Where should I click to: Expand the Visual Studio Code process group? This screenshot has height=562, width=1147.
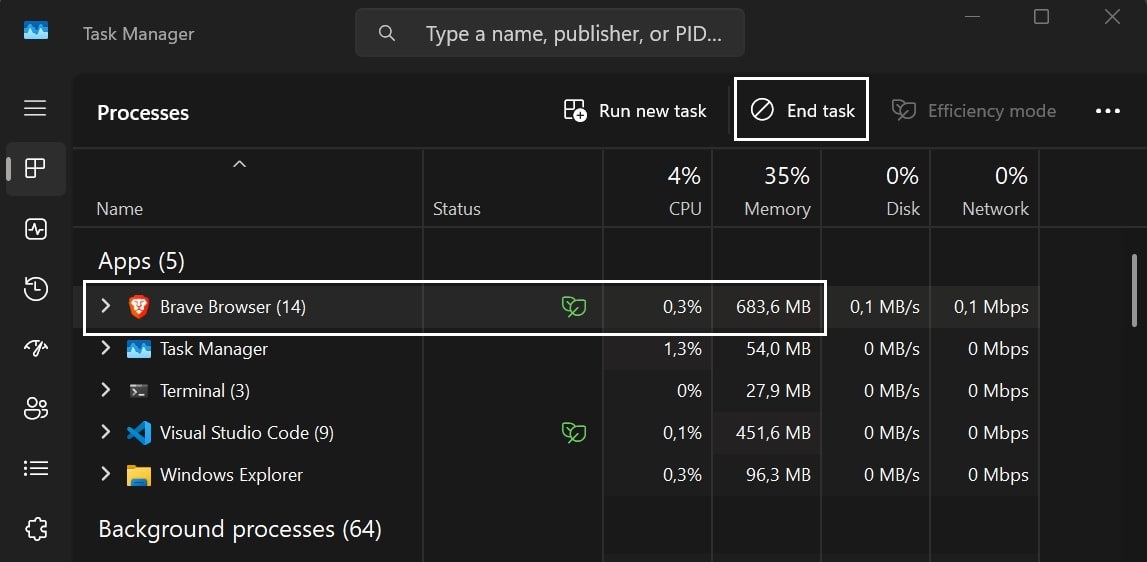tap(105, 432)
